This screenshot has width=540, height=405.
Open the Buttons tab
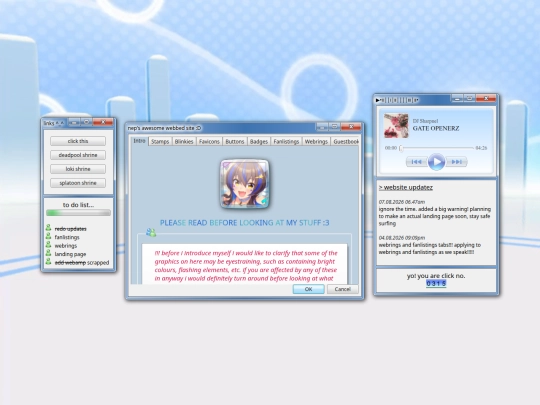tap(235, 142)
